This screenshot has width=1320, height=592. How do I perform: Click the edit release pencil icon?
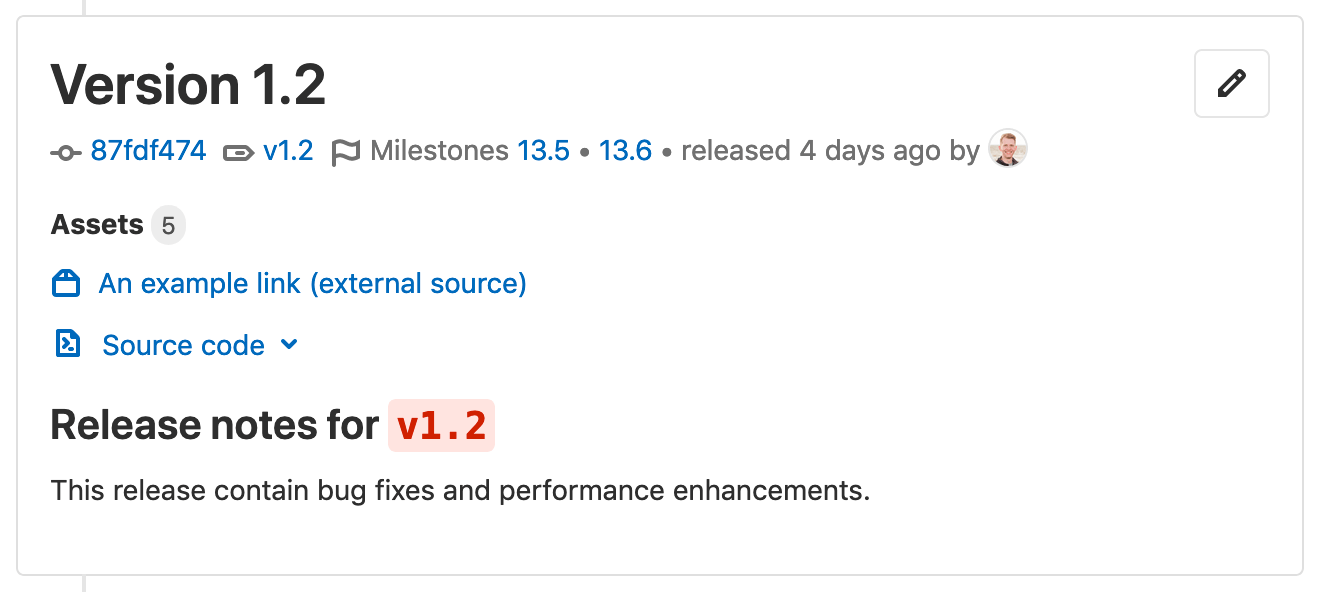click(1231, 84)
